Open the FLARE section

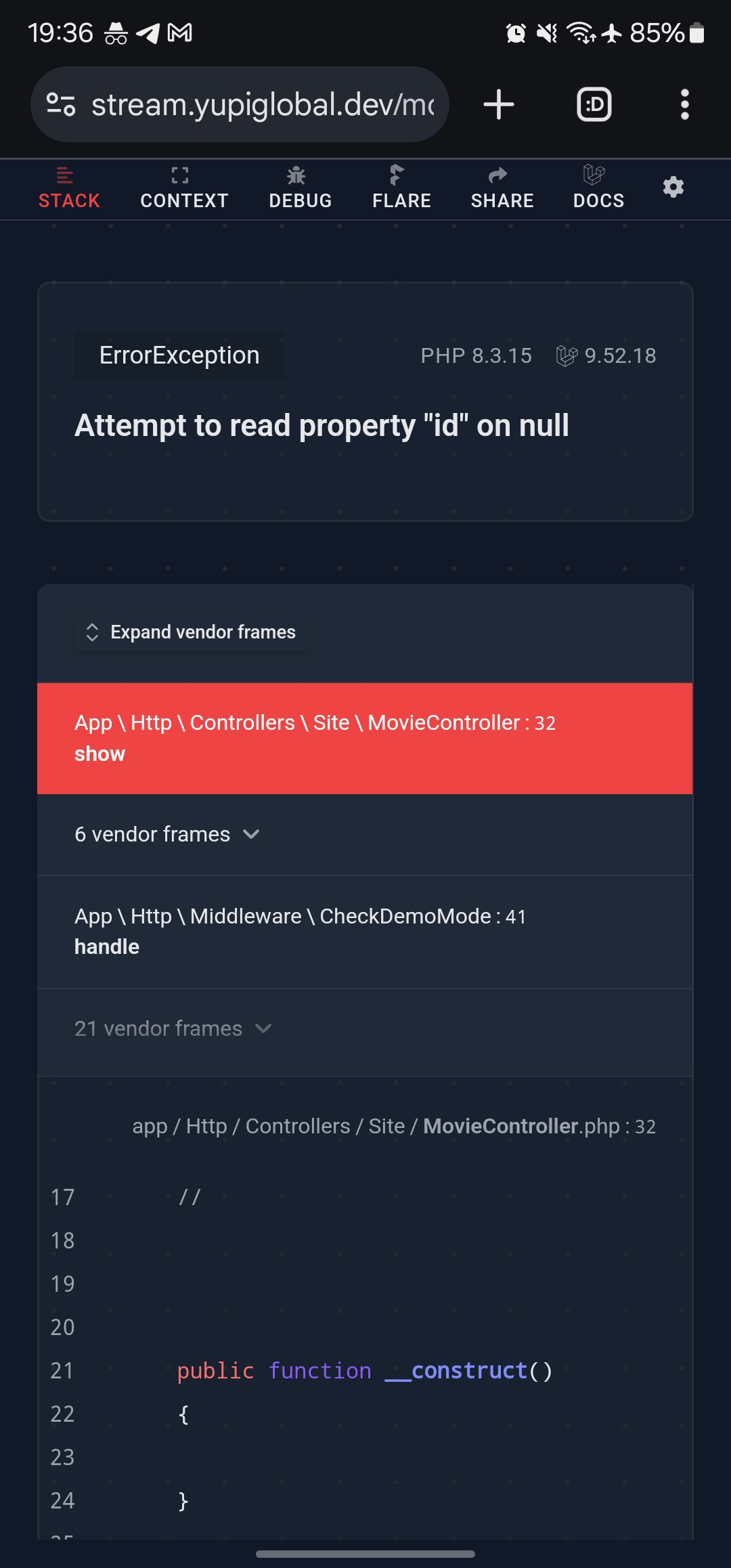[x=401, y=188]
